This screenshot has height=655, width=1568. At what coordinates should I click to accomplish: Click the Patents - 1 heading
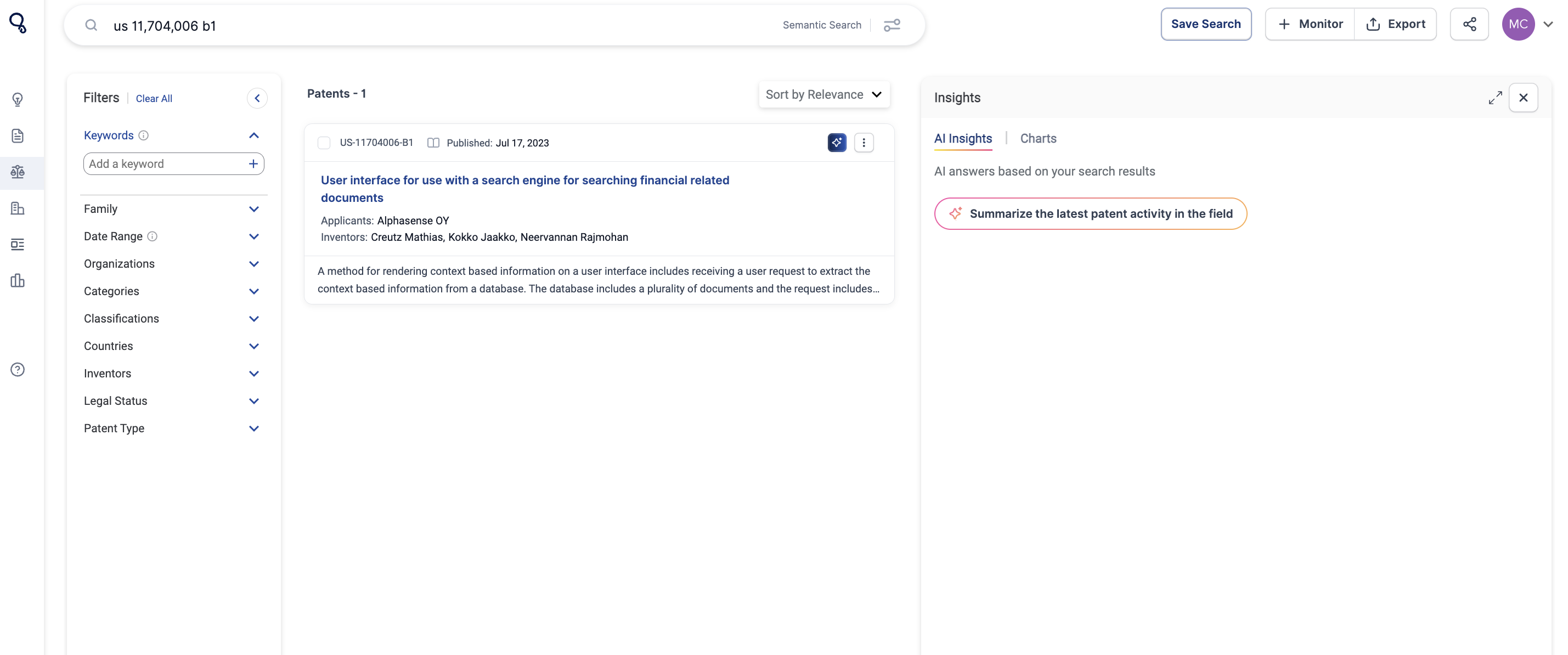(x=337, y=94)
